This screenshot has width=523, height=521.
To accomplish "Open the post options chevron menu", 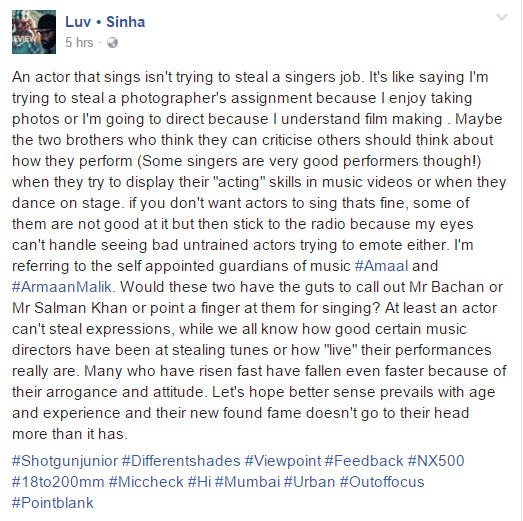I will coord(502,17).
